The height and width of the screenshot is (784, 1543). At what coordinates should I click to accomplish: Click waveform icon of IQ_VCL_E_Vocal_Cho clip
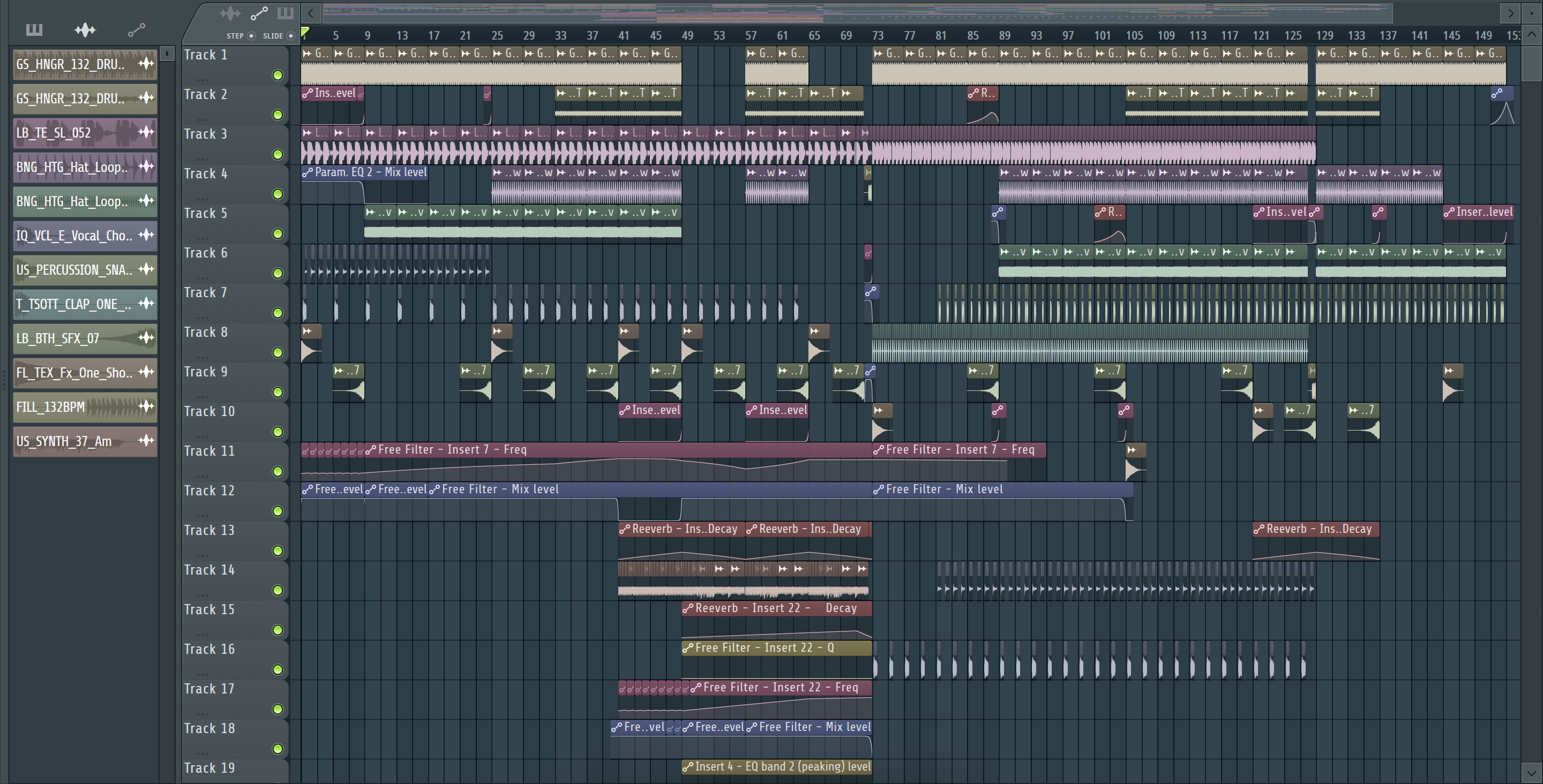(x=146, y=236)
